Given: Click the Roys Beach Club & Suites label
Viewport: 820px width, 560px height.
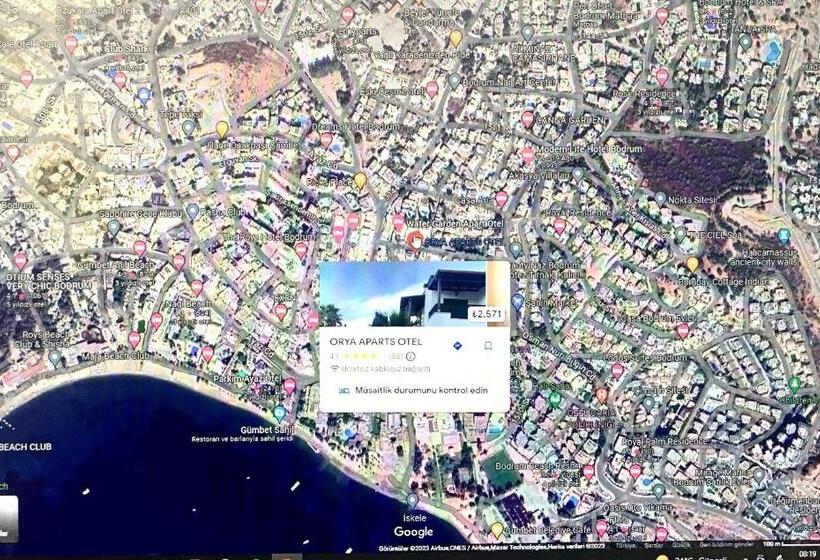Looking at the screenshot, I should [43, 340].
